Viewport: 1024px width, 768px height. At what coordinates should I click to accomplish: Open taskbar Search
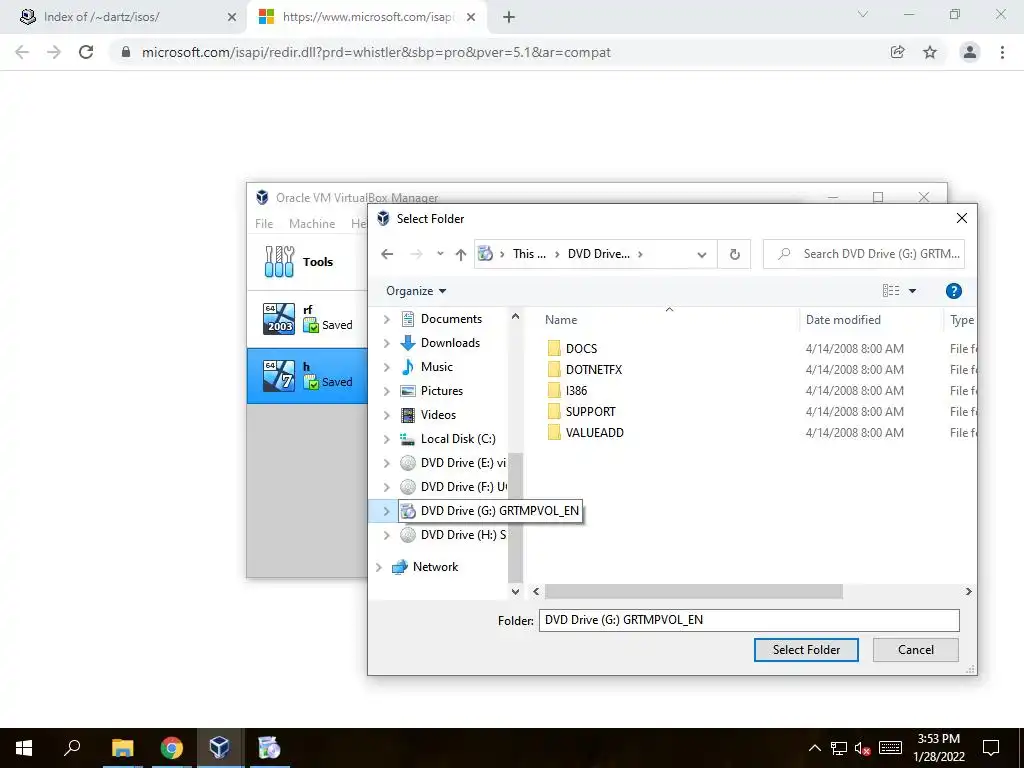72,748
